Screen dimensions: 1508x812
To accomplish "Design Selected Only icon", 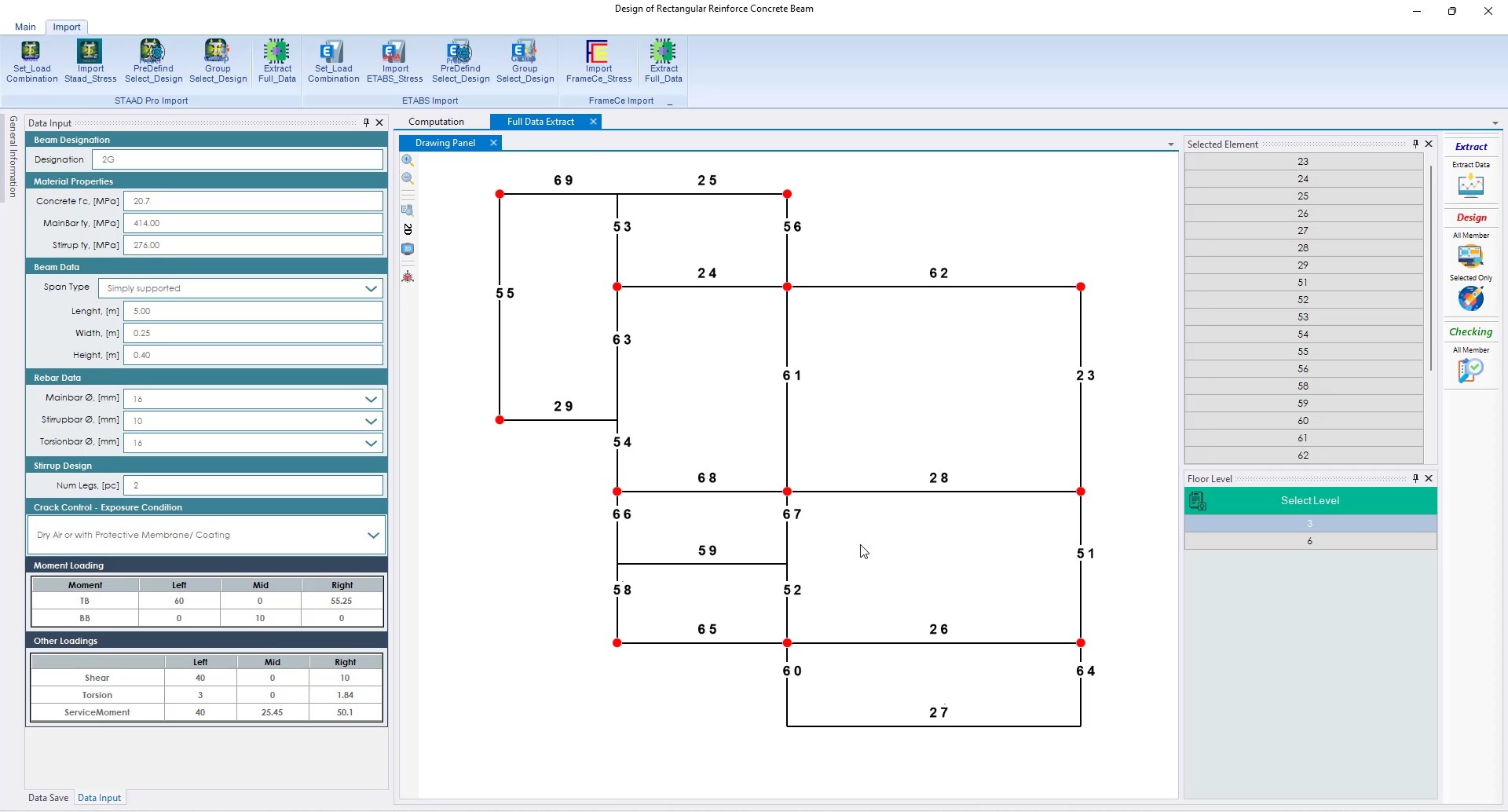I will coord(1470,298).
